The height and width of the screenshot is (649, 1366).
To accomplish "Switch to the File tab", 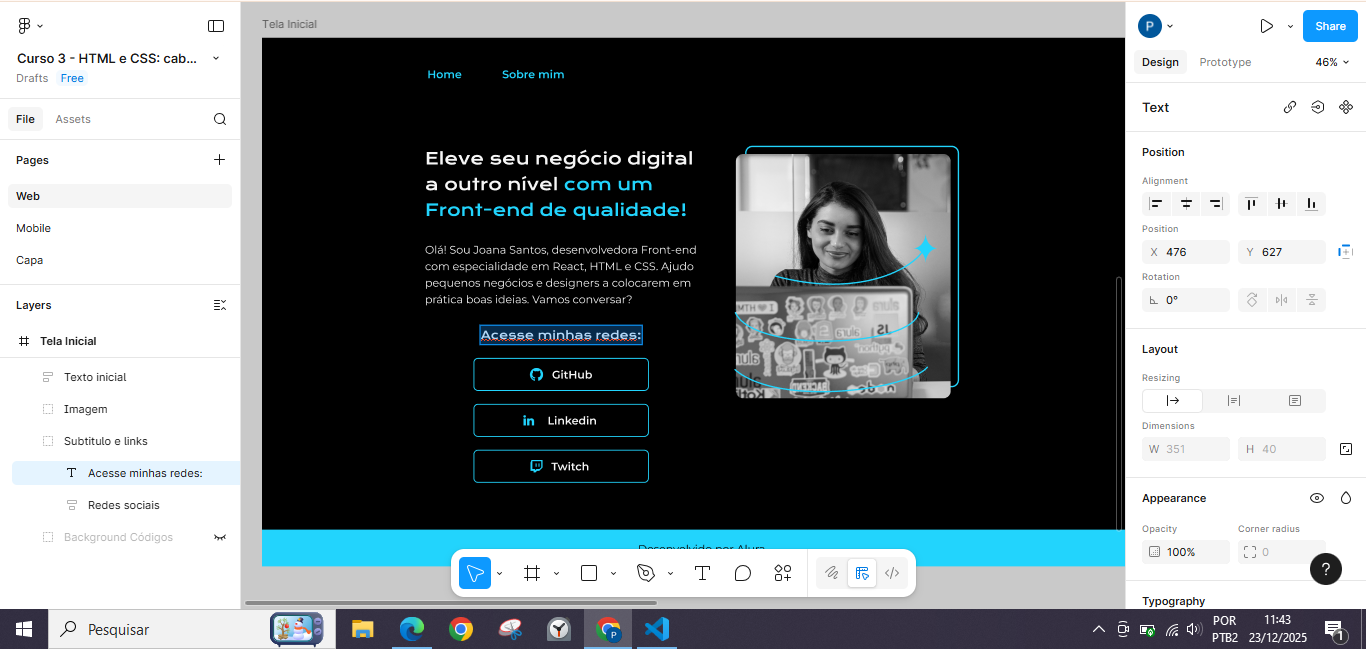I will (x=25, y=119).
